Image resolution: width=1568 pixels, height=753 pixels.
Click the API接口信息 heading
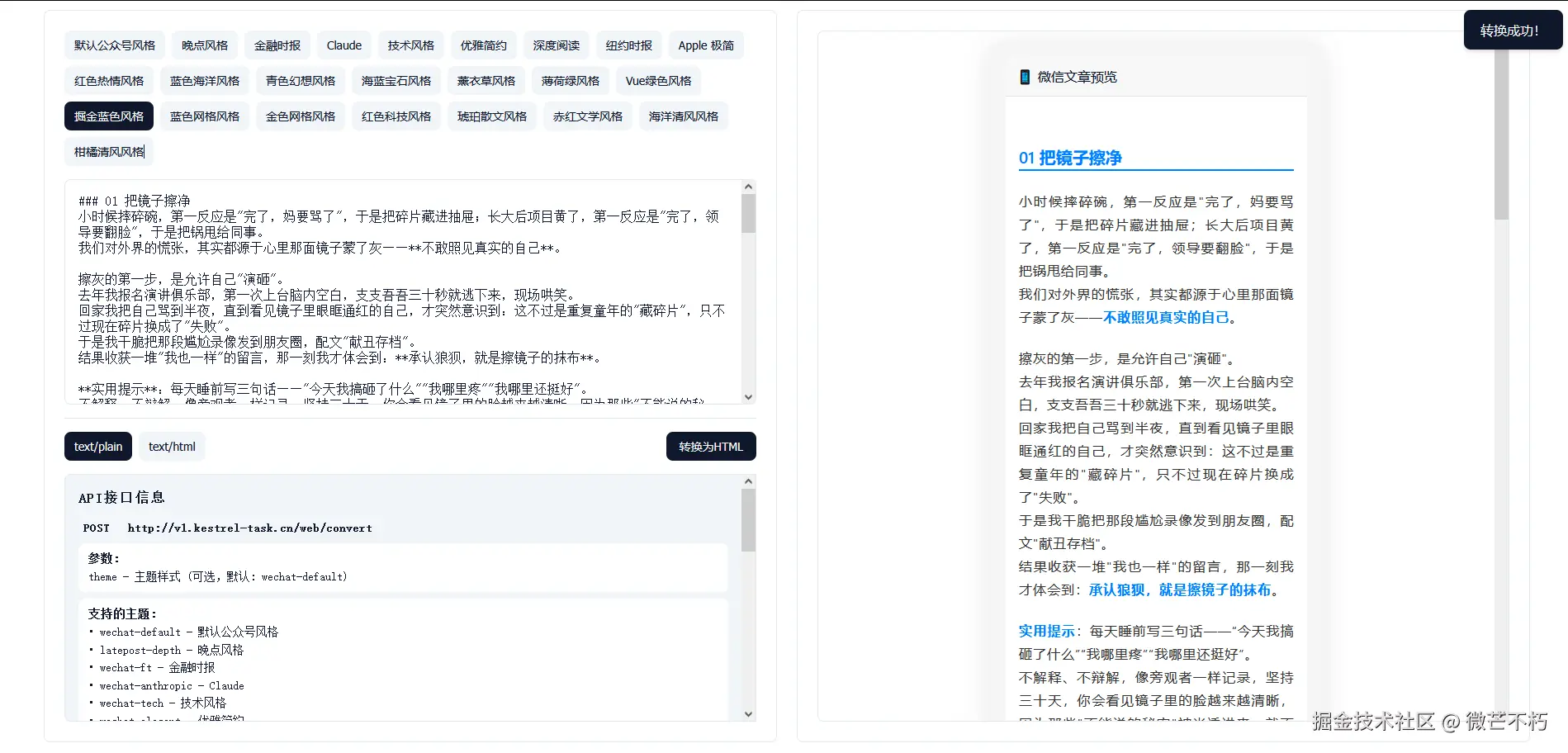pos(121,497)
